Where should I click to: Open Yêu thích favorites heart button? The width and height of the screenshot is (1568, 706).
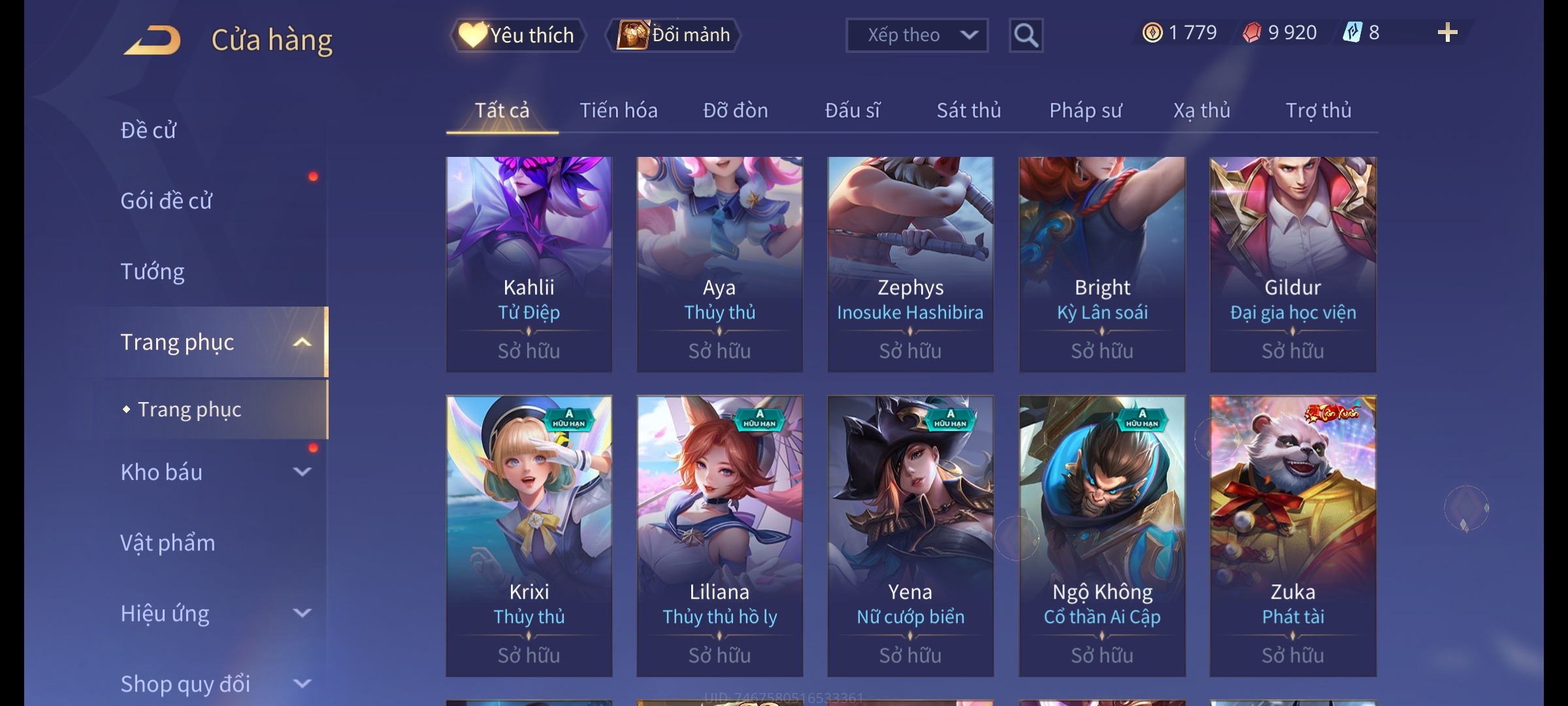517,35
